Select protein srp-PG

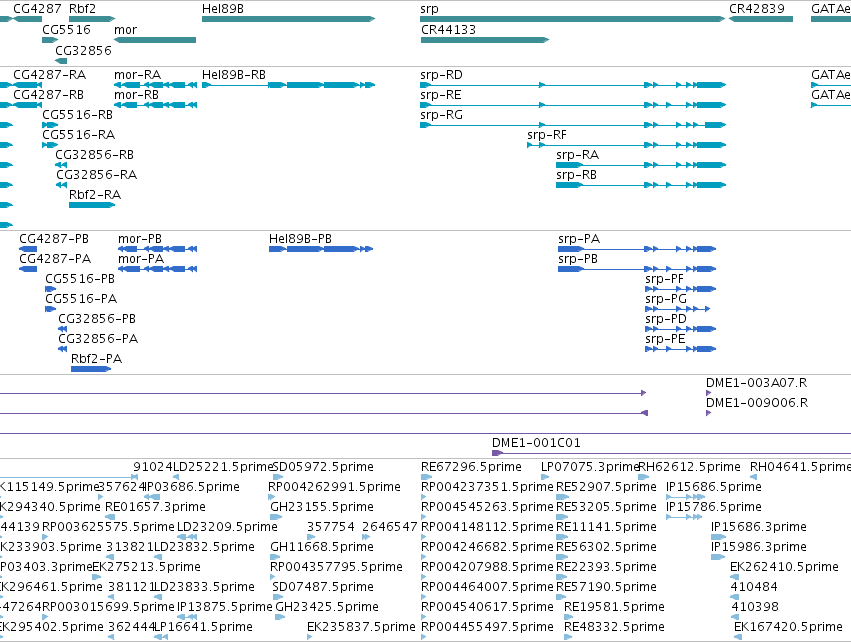(x=666, y=300)
